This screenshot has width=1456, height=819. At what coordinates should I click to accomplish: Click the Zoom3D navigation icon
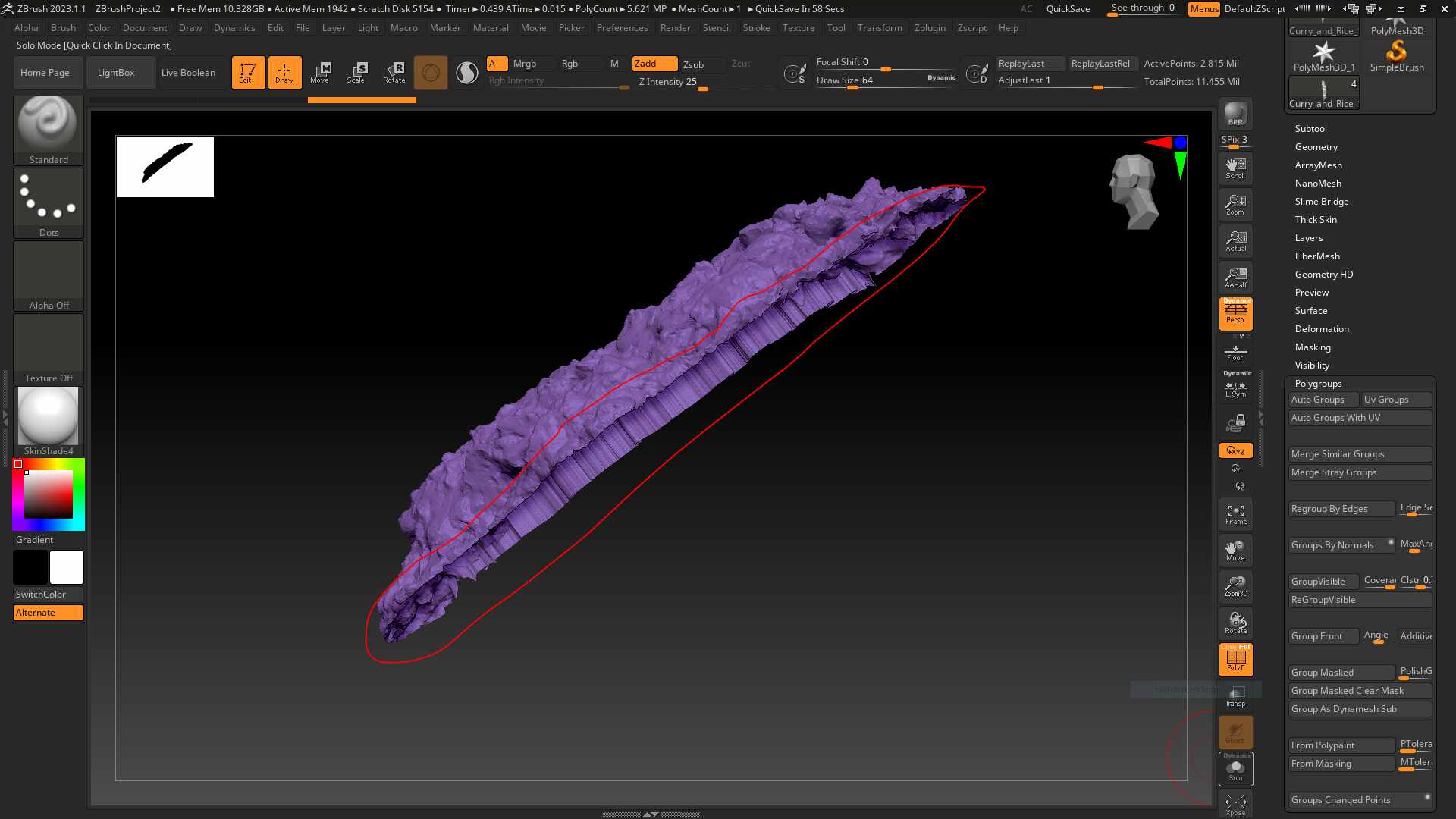[x=1235, y=586]
